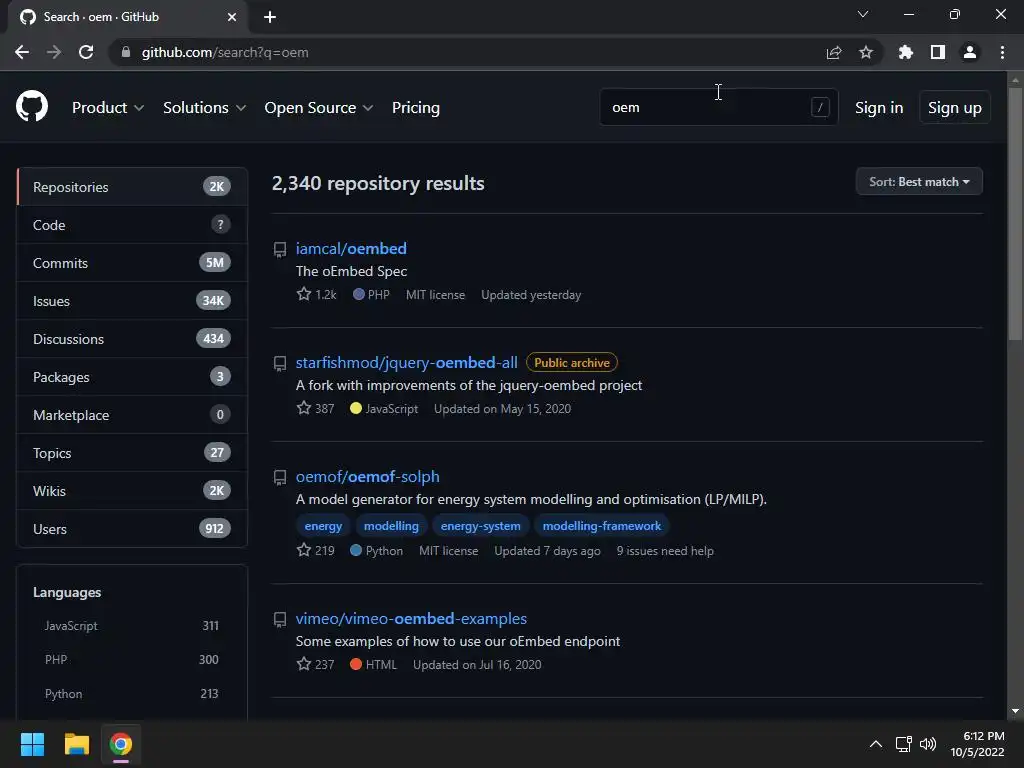Open the Chrome profile avatar
Screen dimensions: 1024x768
[970, 52]
